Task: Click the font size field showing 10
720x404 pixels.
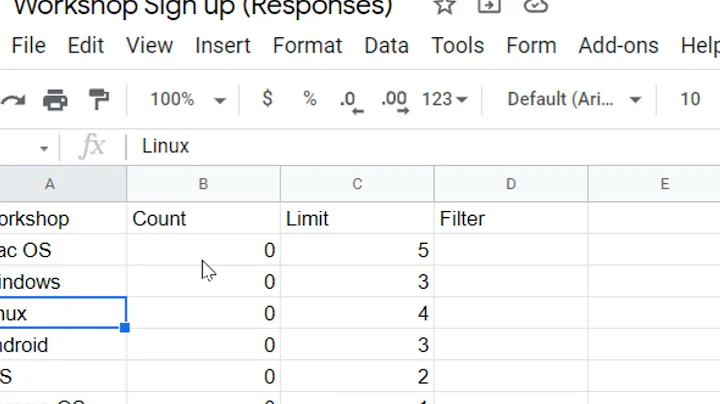Action: [690, 99]
